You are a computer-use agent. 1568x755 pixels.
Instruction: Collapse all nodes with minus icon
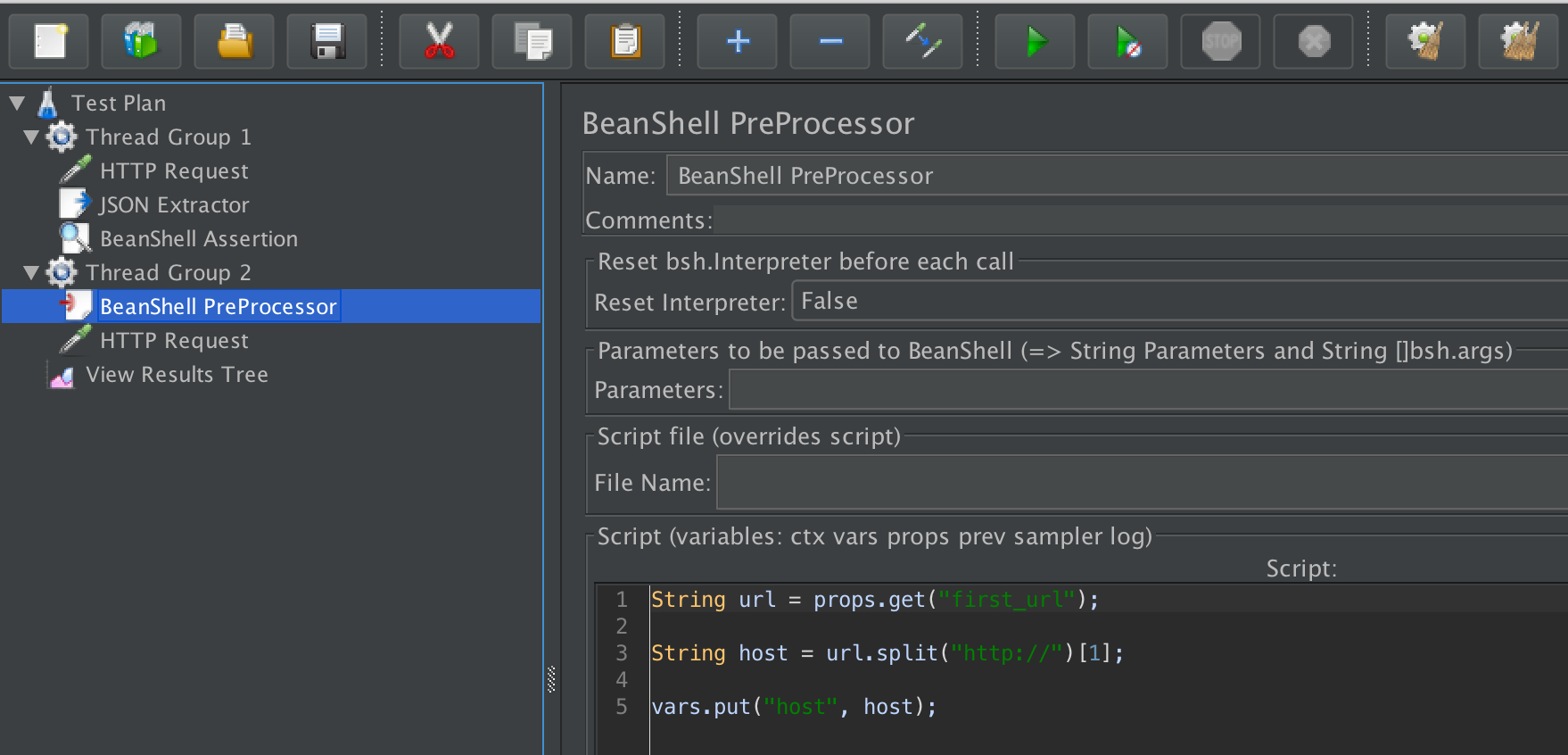(x=829, y=41)
